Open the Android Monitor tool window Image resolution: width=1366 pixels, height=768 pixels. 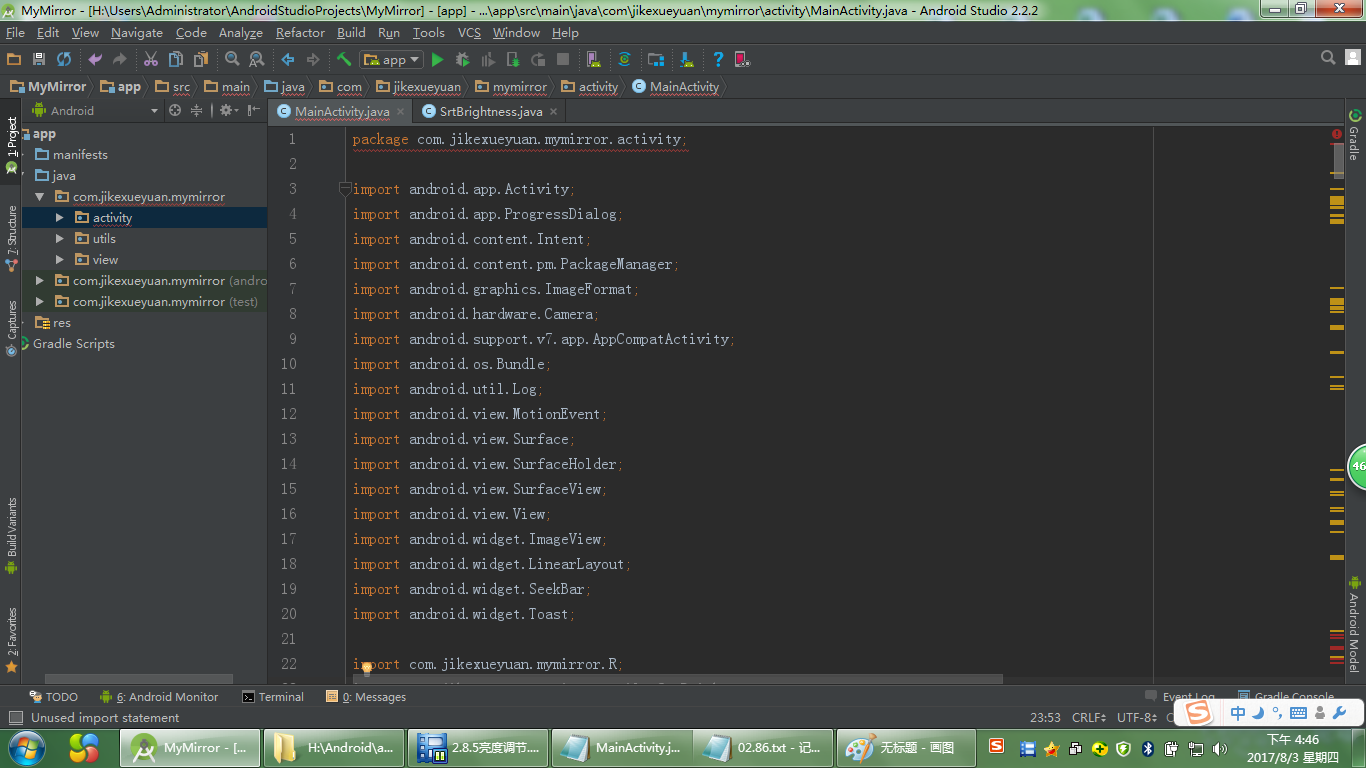pos(159,697)
